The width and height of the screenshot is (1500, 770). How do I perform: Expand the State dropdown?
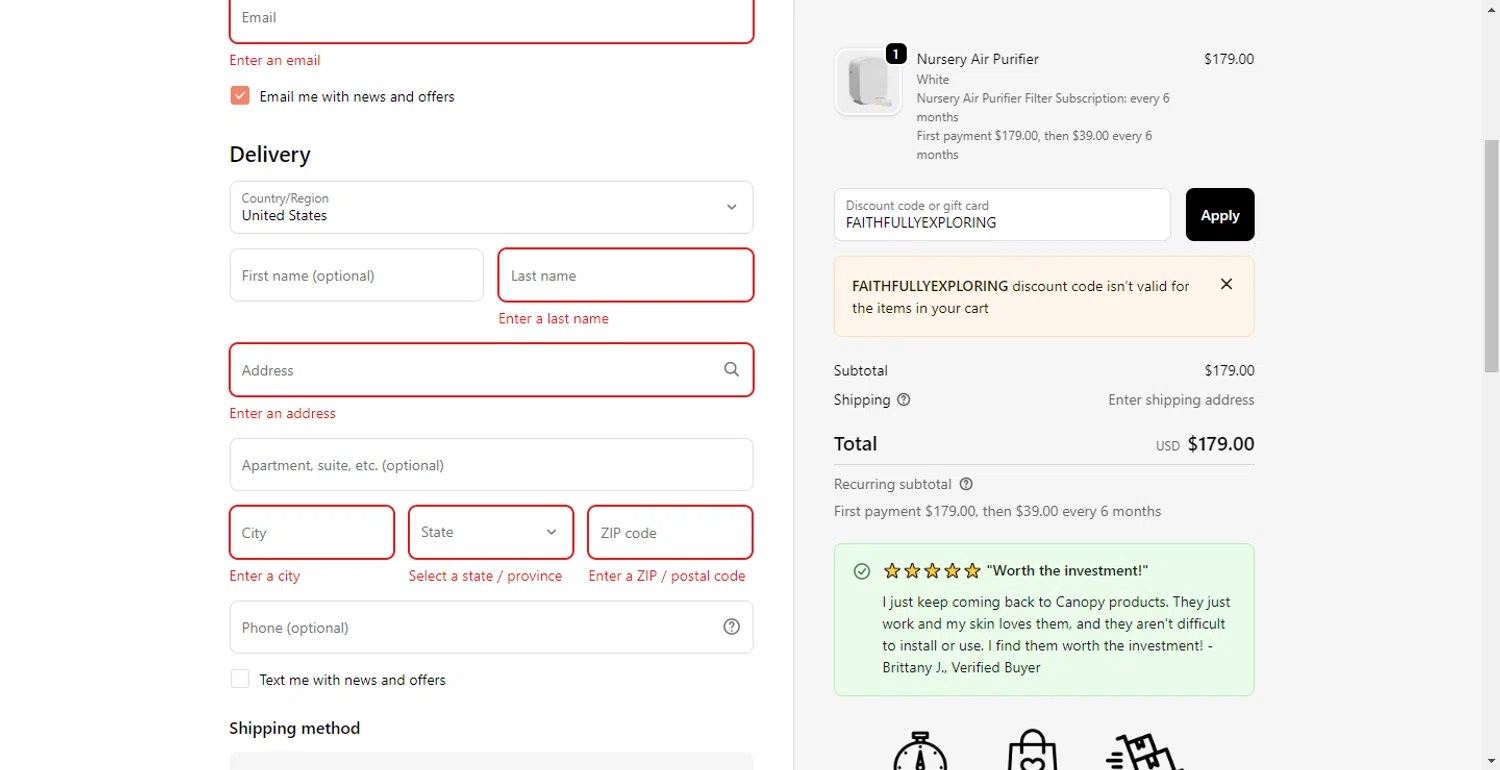pyautogui.click(x=491, y=532)
